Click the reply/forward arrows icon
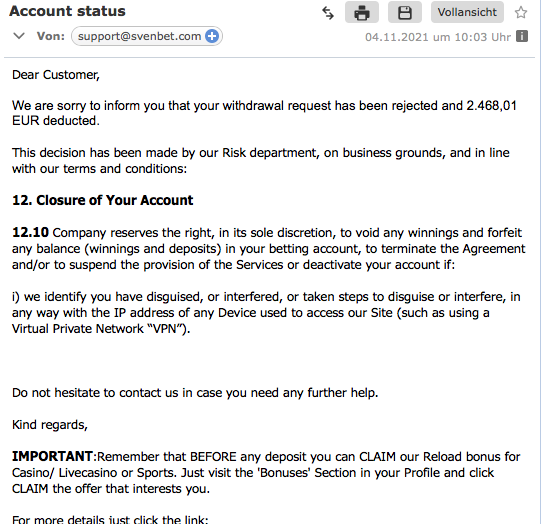The width and height of the screenshot is (541, 524). click(328, 13)
